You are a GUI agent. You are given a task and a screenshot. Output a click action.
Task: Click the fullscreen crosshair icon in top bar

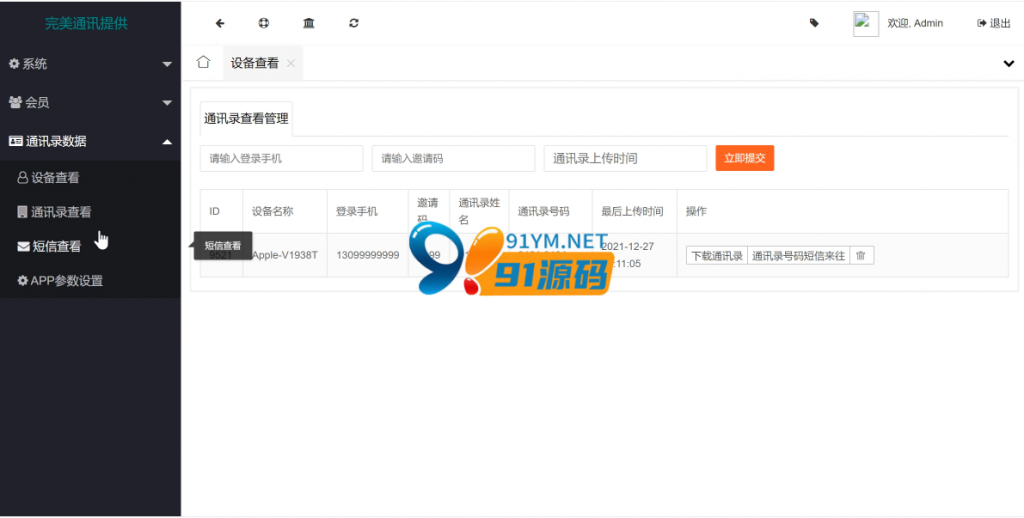pos(264,23)
